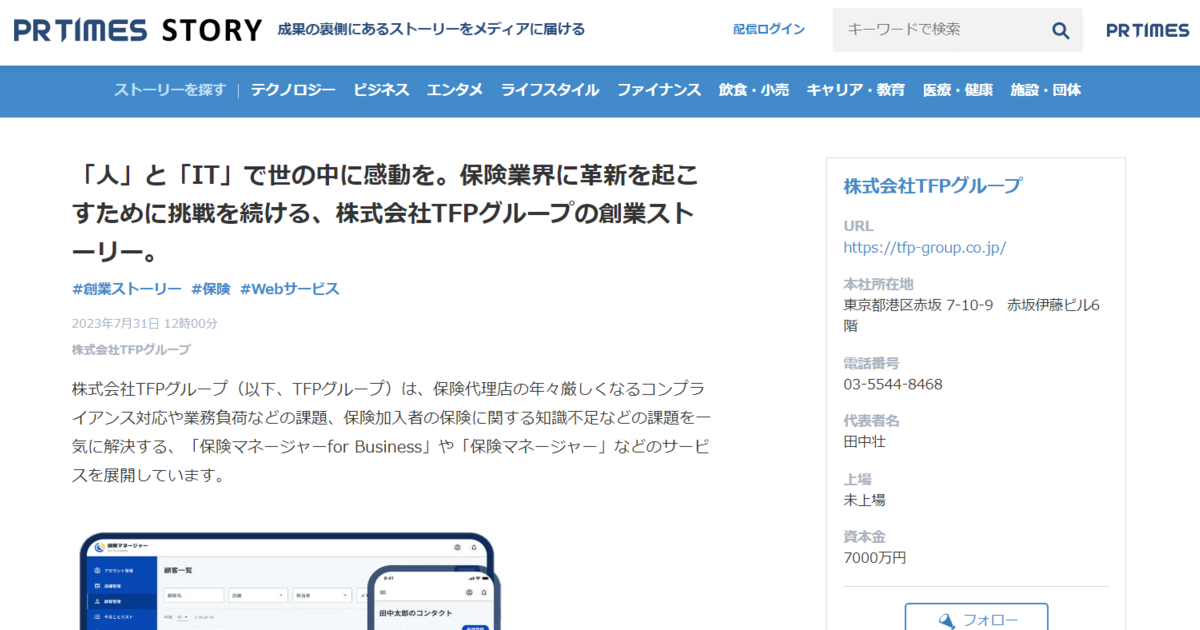Open the 配信ログイン link
Image resolution: width=1200 pixels, height=630 pixels.
[x=769, y=30]
